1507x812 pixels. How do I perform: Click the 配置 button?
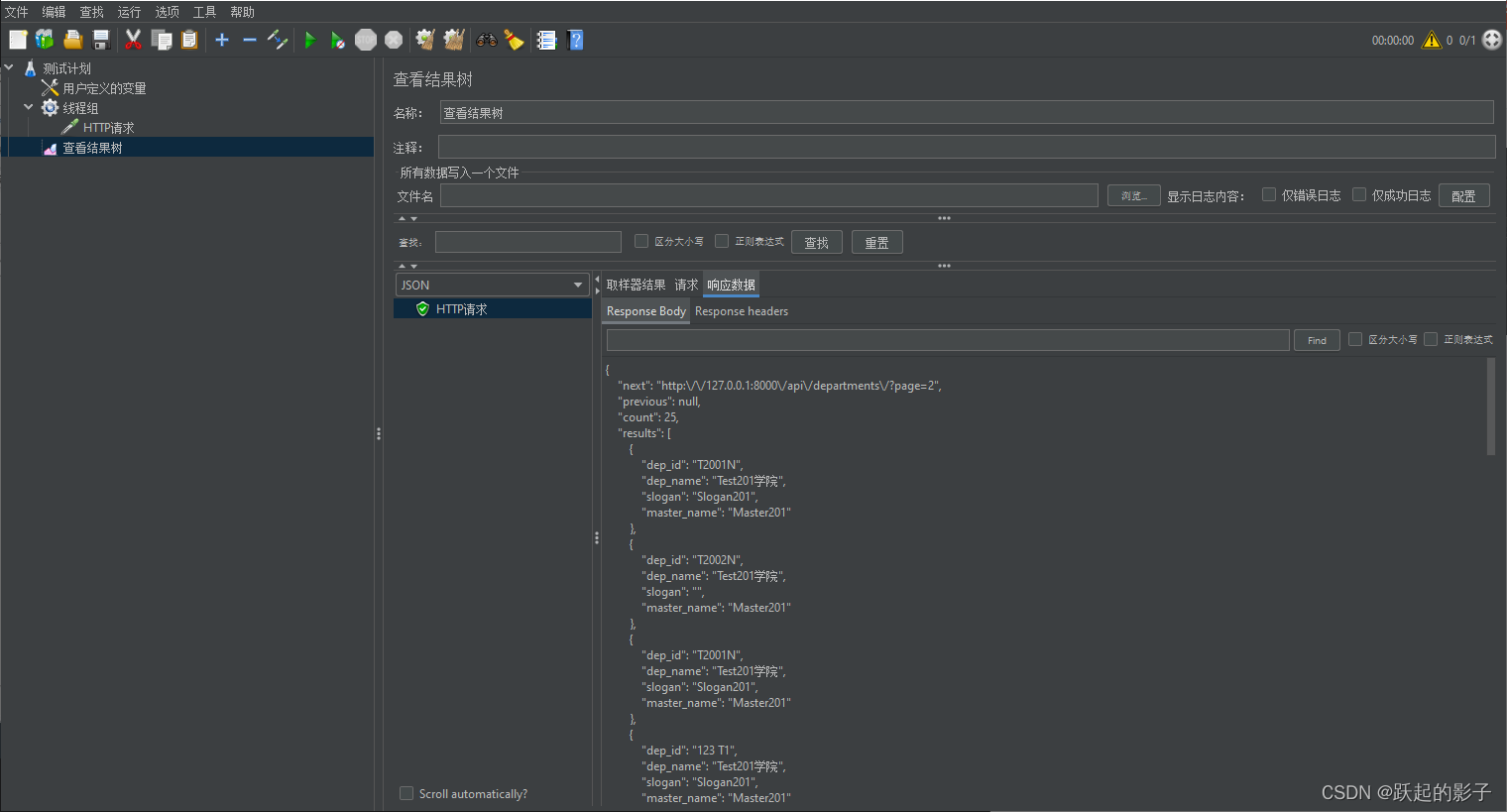click(x=1463, y=195)
